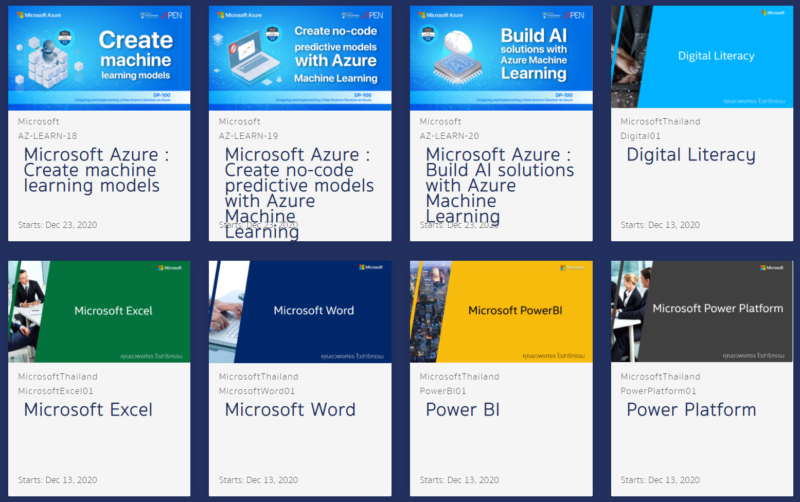The height and width of the screenshot is (502, 800).
Task: Open the Build AI solutions banner image
Action: [x=501, y=58]
